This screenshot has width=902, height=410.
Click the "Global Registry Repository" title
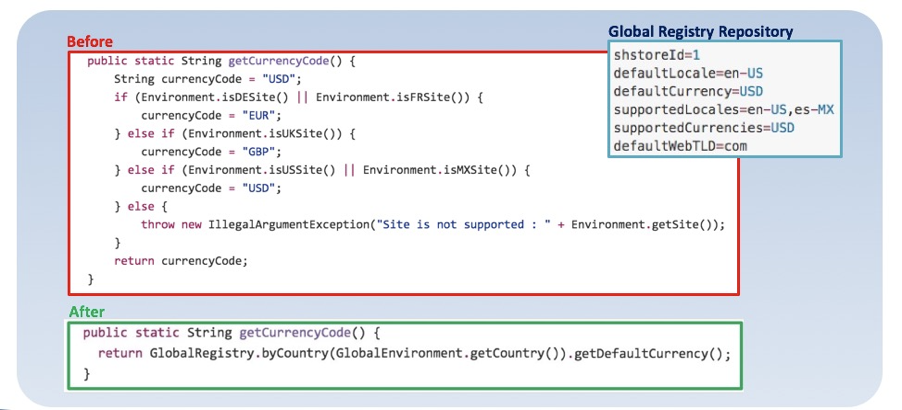tap(700, 32)
